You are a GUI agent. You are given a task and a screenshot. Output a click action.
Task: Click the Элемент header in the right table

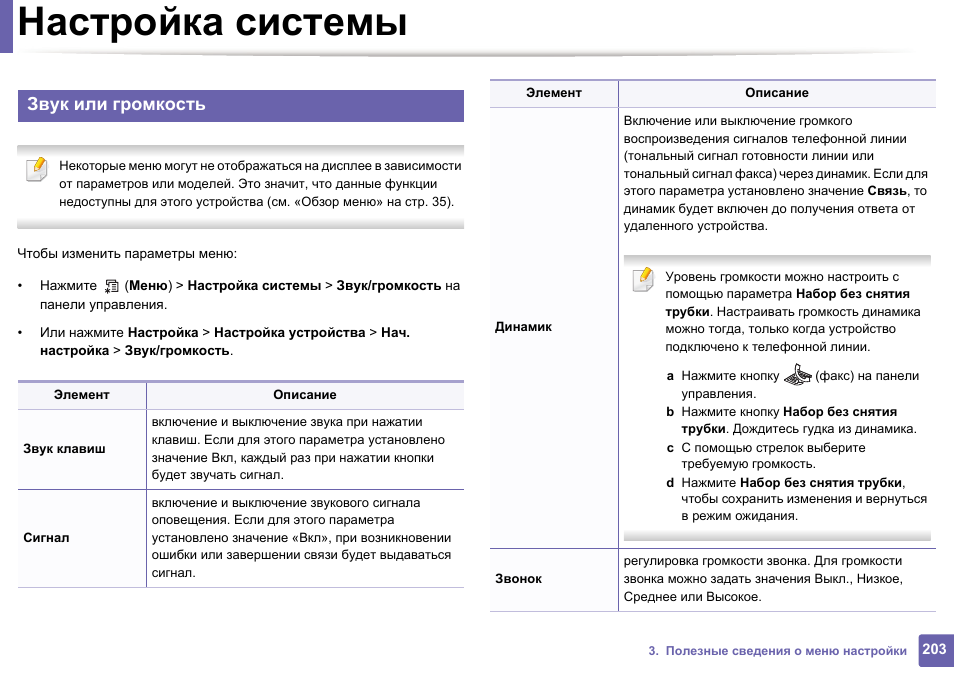coord(553,93)
